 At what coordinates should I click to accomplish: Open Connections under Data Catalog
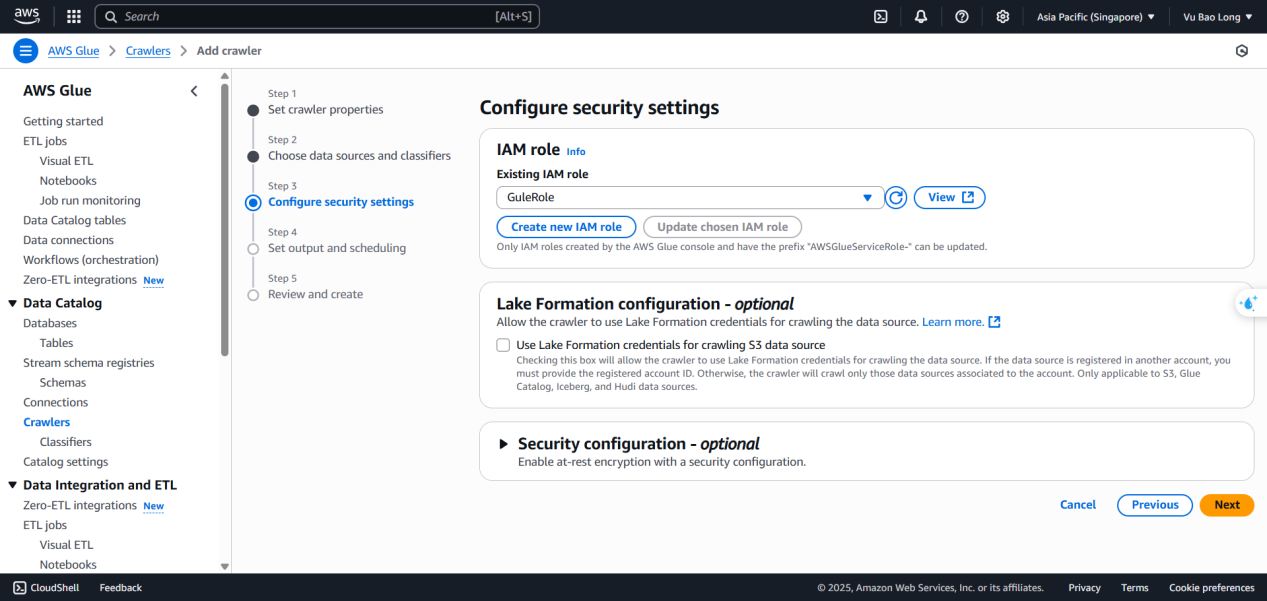pyautogui.click(x=56, y=402)
